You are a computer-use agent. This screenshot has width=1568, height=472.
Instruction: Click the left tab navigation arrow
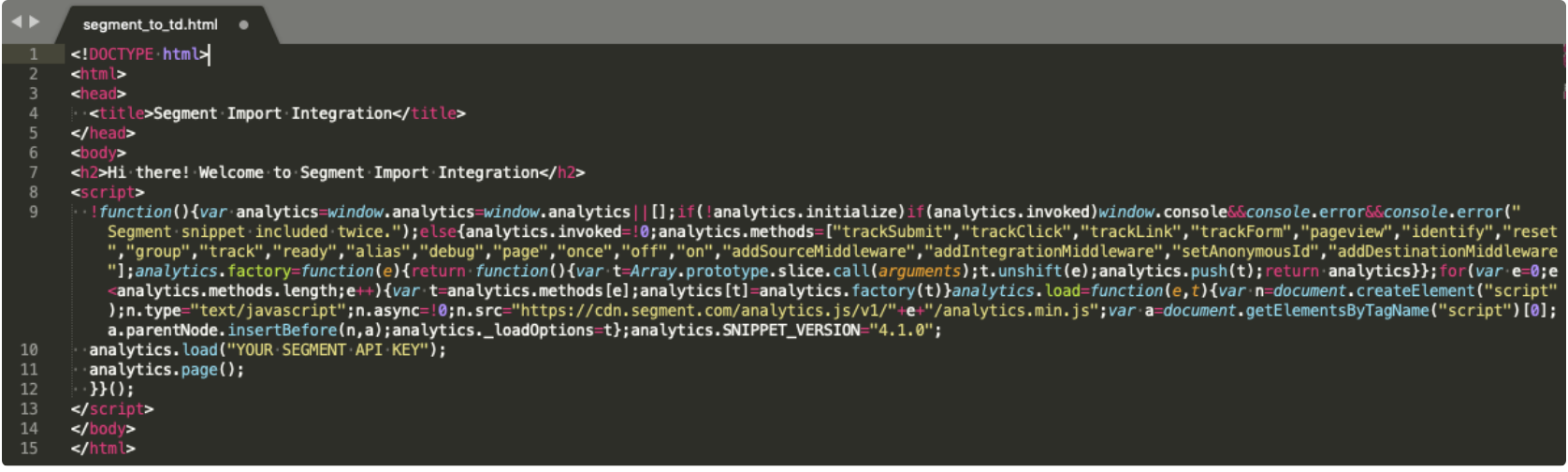(16, 22)
